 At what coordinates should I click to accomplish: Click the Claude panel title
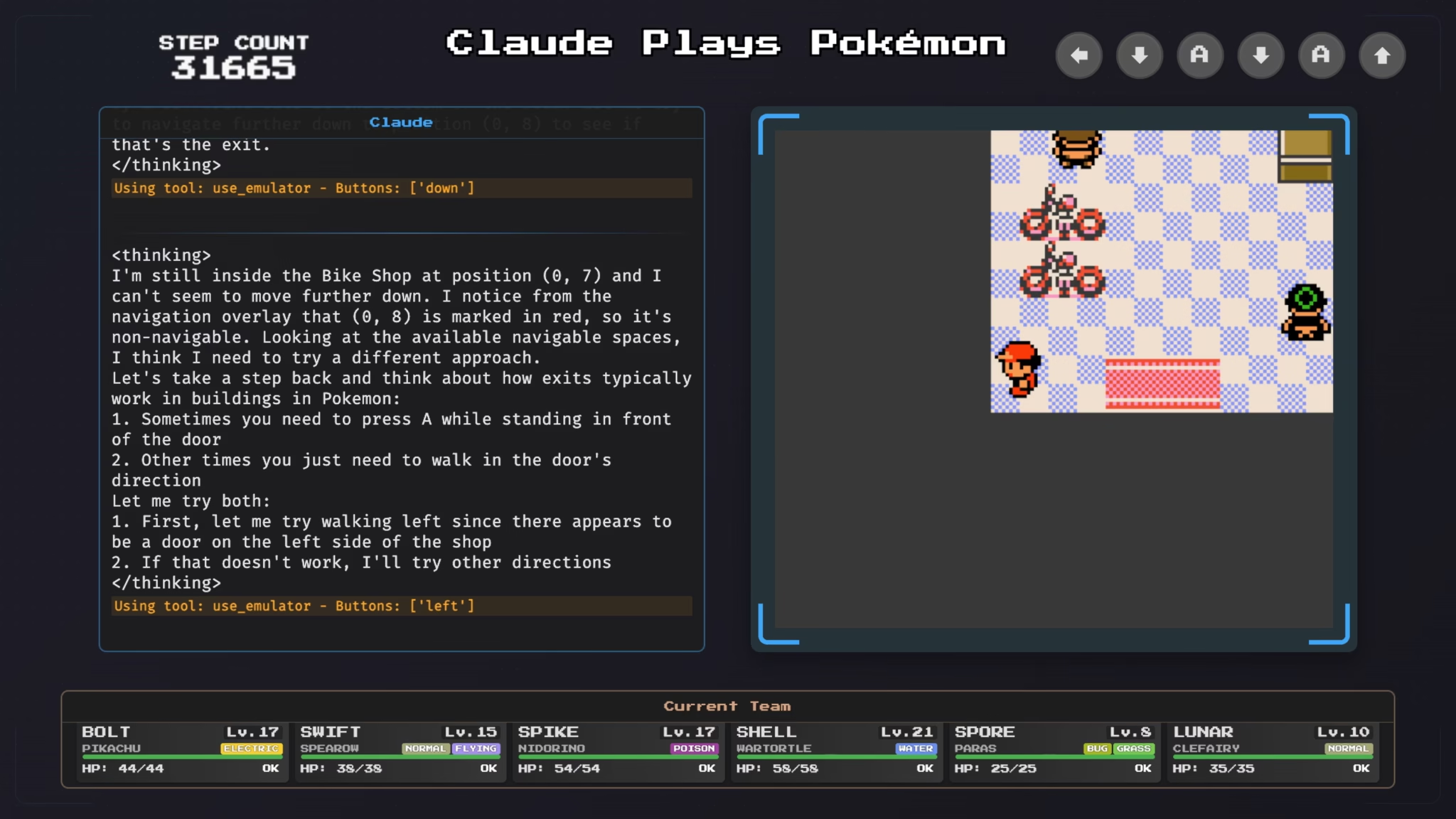pos(401,122)
